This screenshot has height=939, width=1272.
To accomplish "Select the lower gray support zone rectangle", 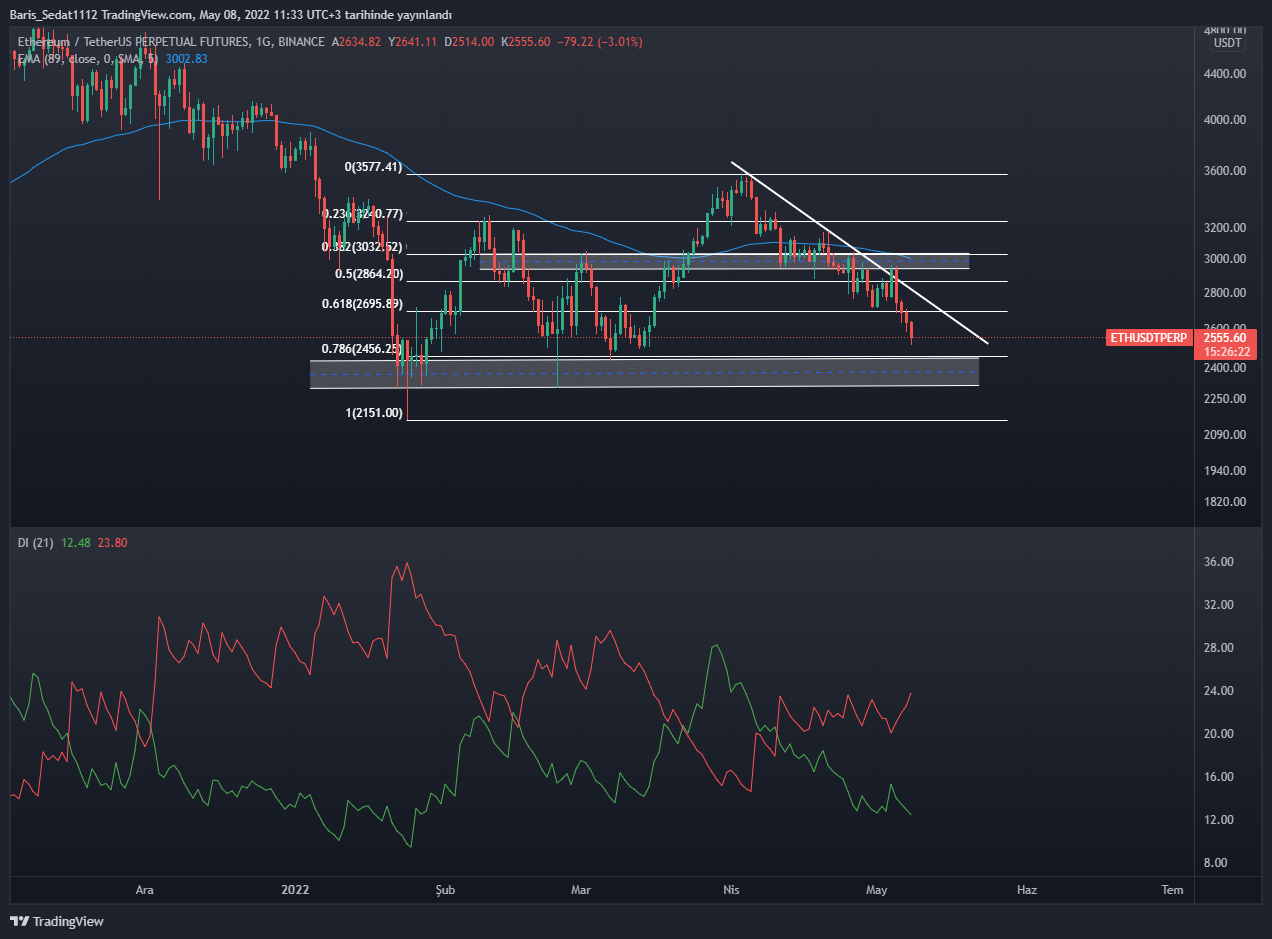I will pos(644,372).
